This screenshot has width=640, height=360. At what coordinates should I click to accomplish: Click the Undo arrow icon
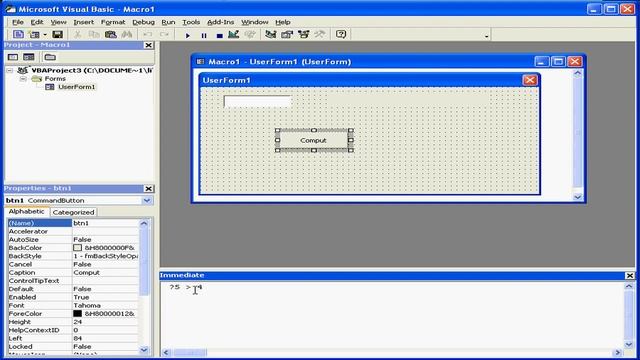[148, 35]
